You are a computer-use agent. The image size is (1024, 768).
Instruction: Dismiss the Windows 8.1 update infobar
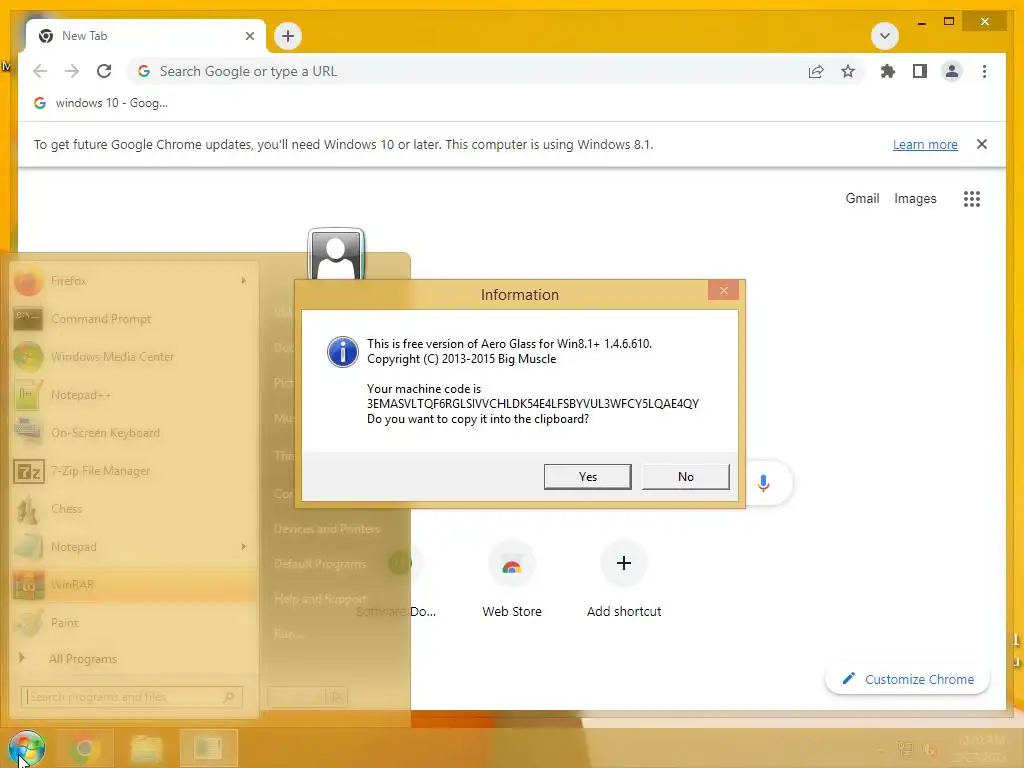pyautogui.click(x=982, y=144)
